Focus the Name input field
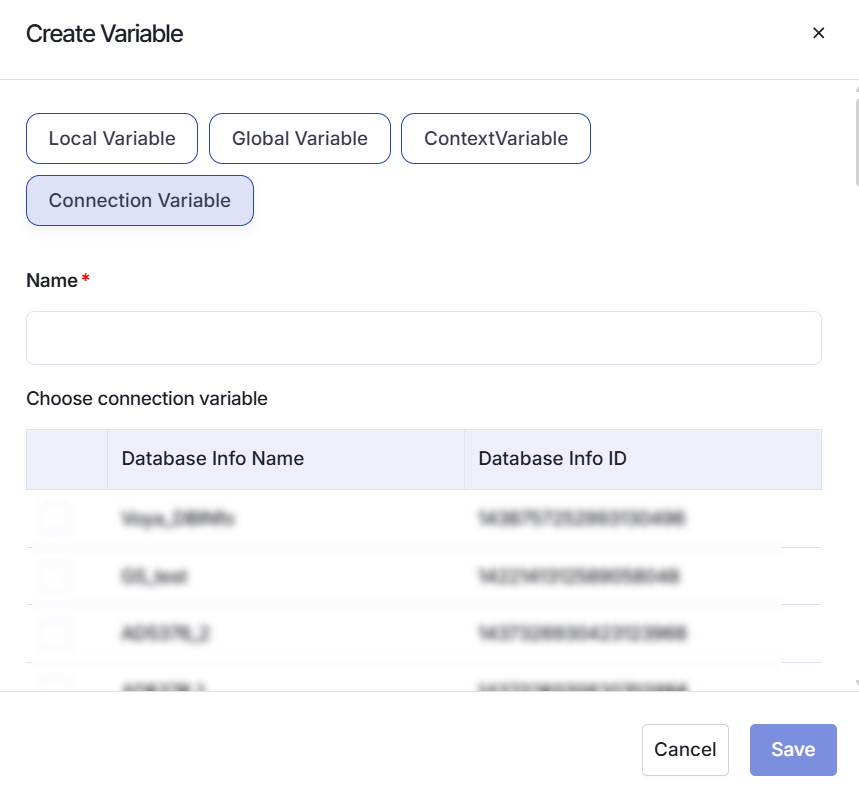This screenshot has width=859, height=793. tap(424, 338)
